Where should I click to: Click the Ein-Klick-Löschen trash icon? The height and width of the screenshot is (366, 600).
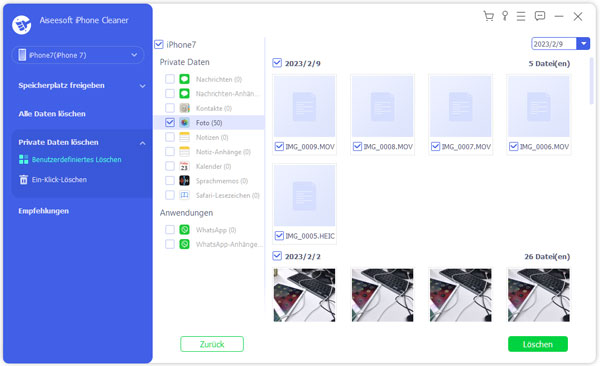[24, 180]
